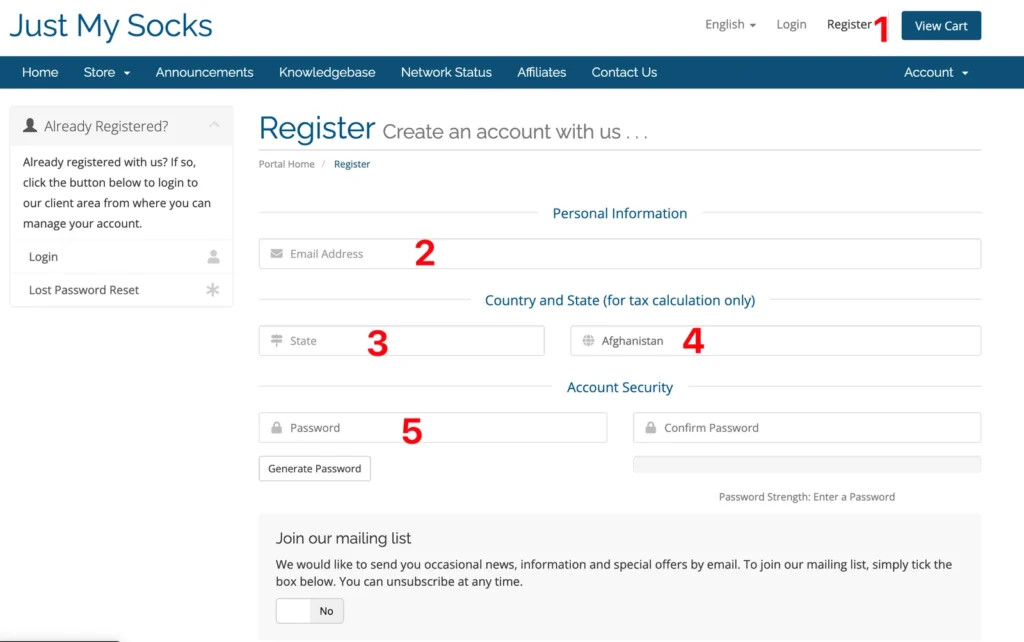Click the asterisk icon beside Lost Password Reset
Image resolution: width=1024 pixels, height=642 pixels.
(212, 290)
